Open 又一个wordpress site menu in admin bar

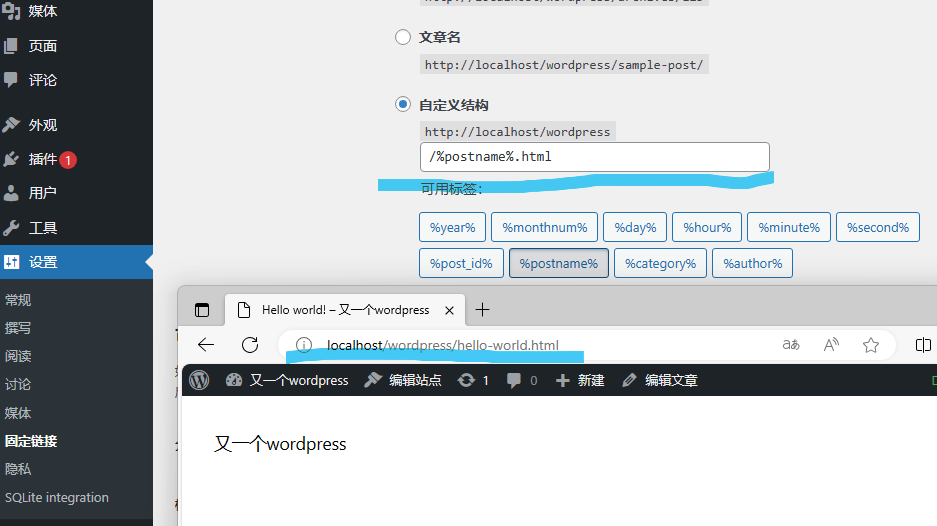coord(287,380)
